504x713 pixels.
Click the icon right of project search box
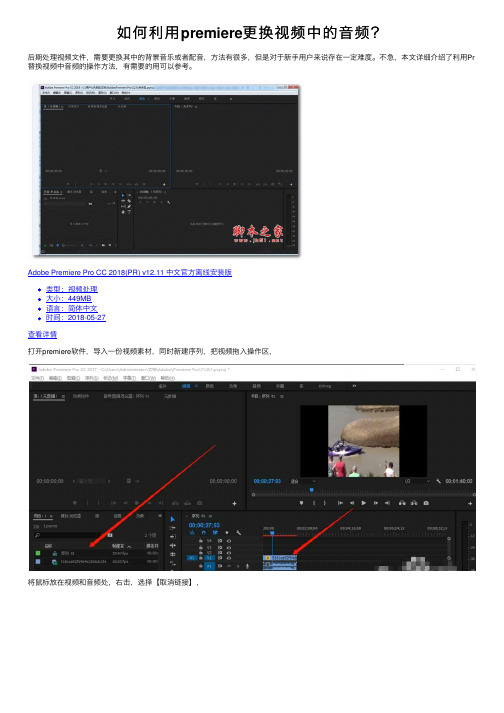point(110,535)
